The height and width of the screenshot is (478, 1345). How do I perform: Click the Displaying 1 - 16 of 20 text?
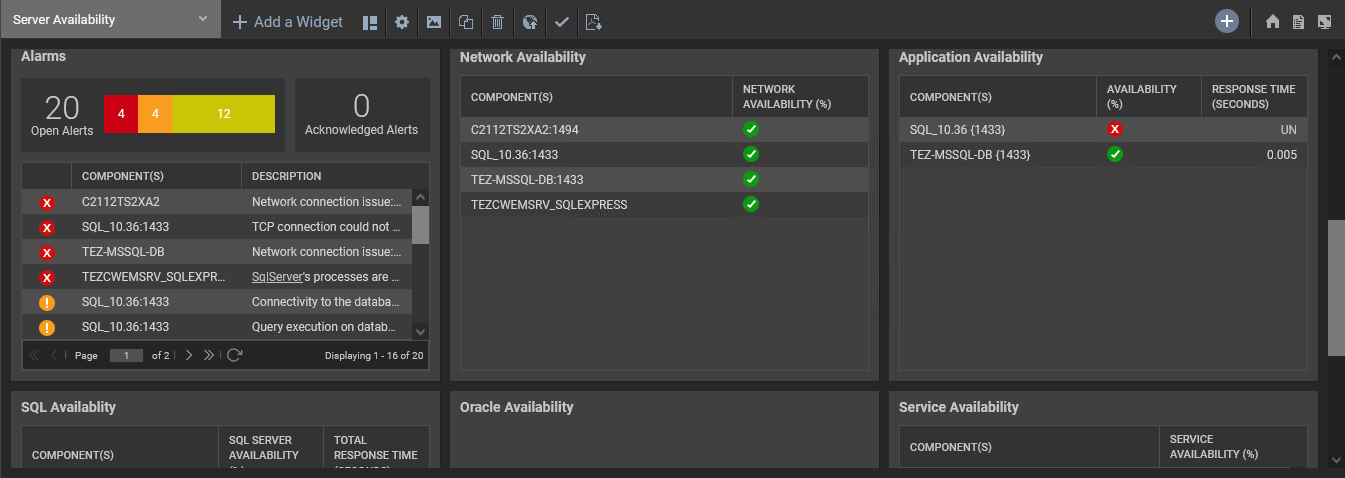coord(374,355)
